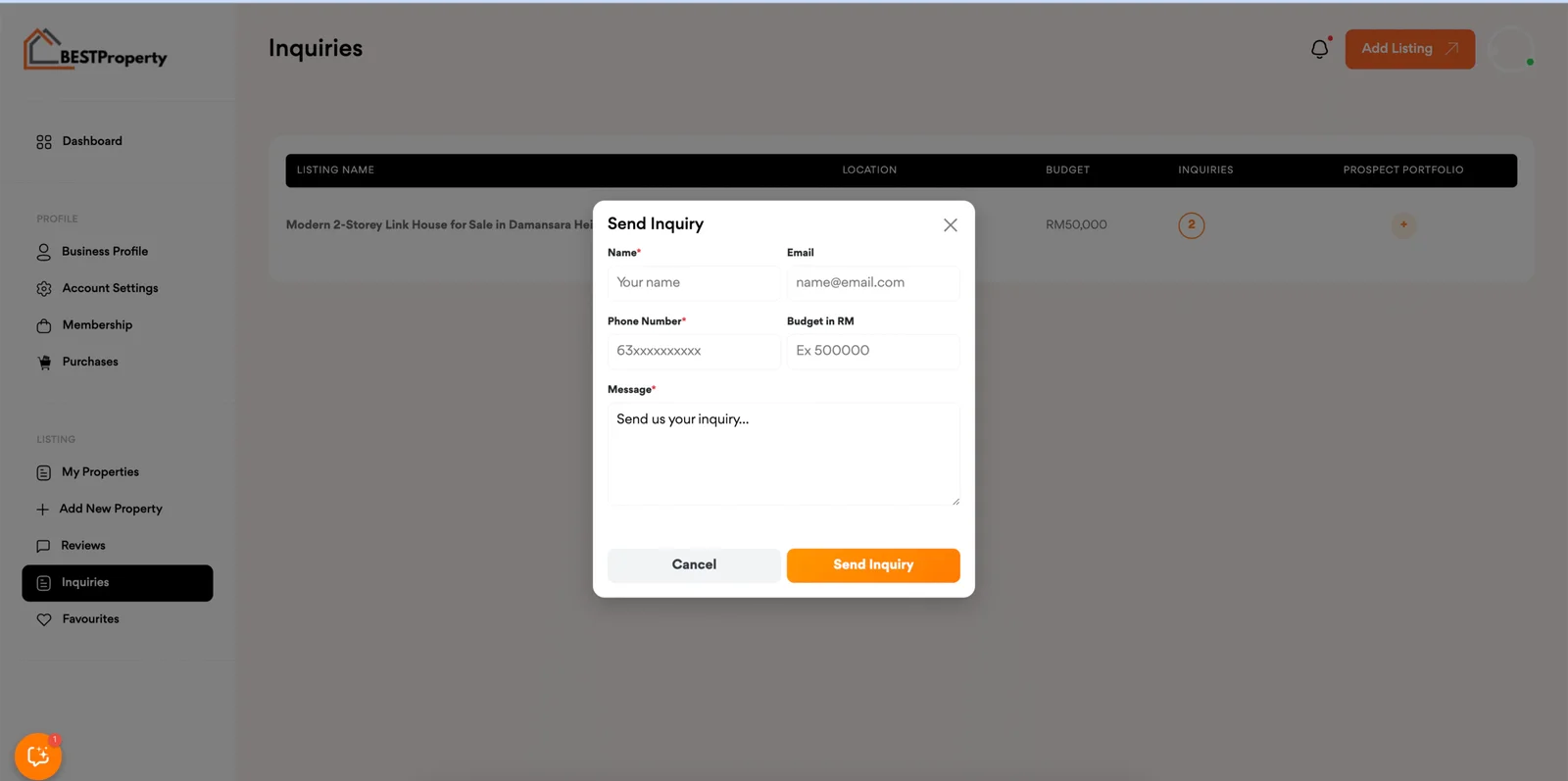Click the BESTProperty logo
Screen dimensions: 1568x781
point(95,50)
